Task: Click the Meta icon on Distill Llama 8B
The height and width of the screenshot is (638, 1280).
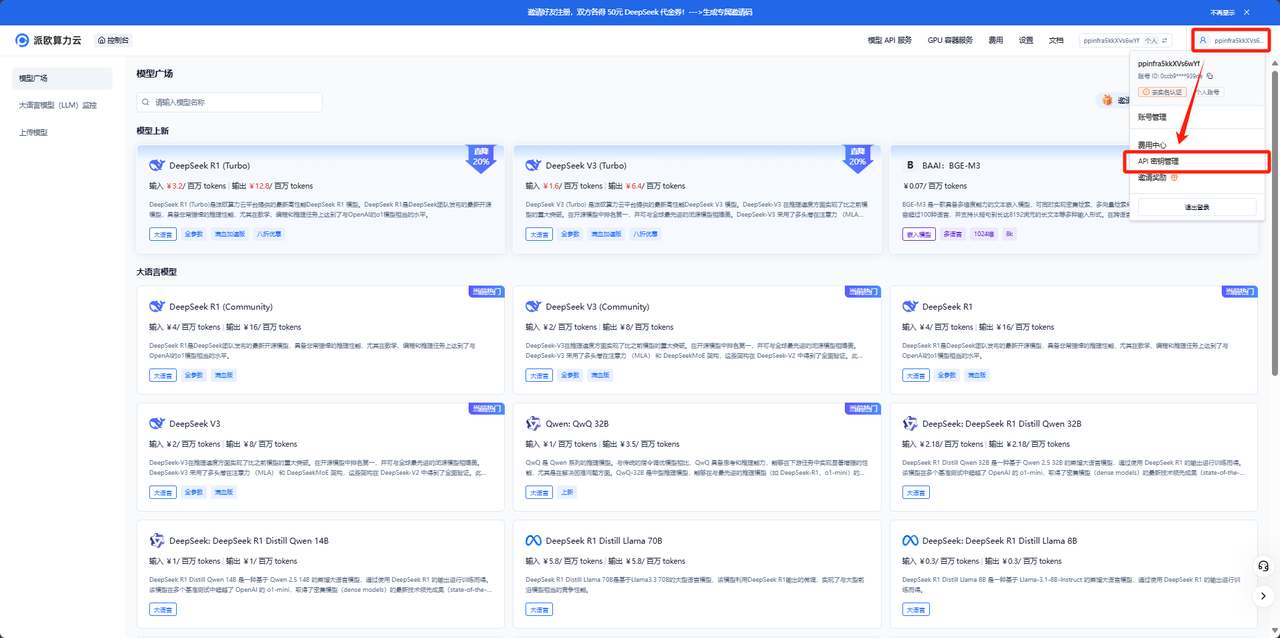Action: (x=910, y=541)
